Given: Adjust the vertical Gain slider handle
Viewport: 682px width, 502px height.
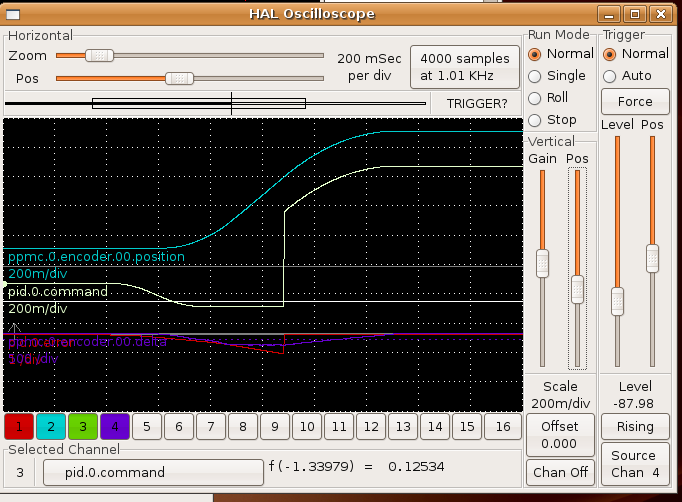Looking at the screenshot, I should [542, 263].
